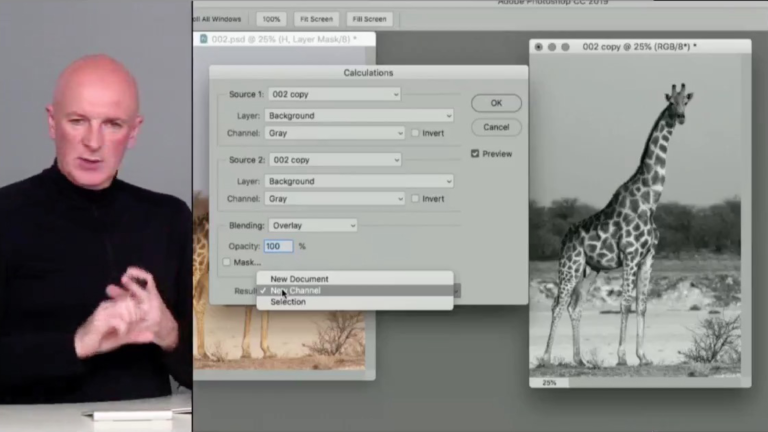The image size is (768, 432).
Task: Click the zoom dot on 002 copy window
Action: (x=565, y=46)
